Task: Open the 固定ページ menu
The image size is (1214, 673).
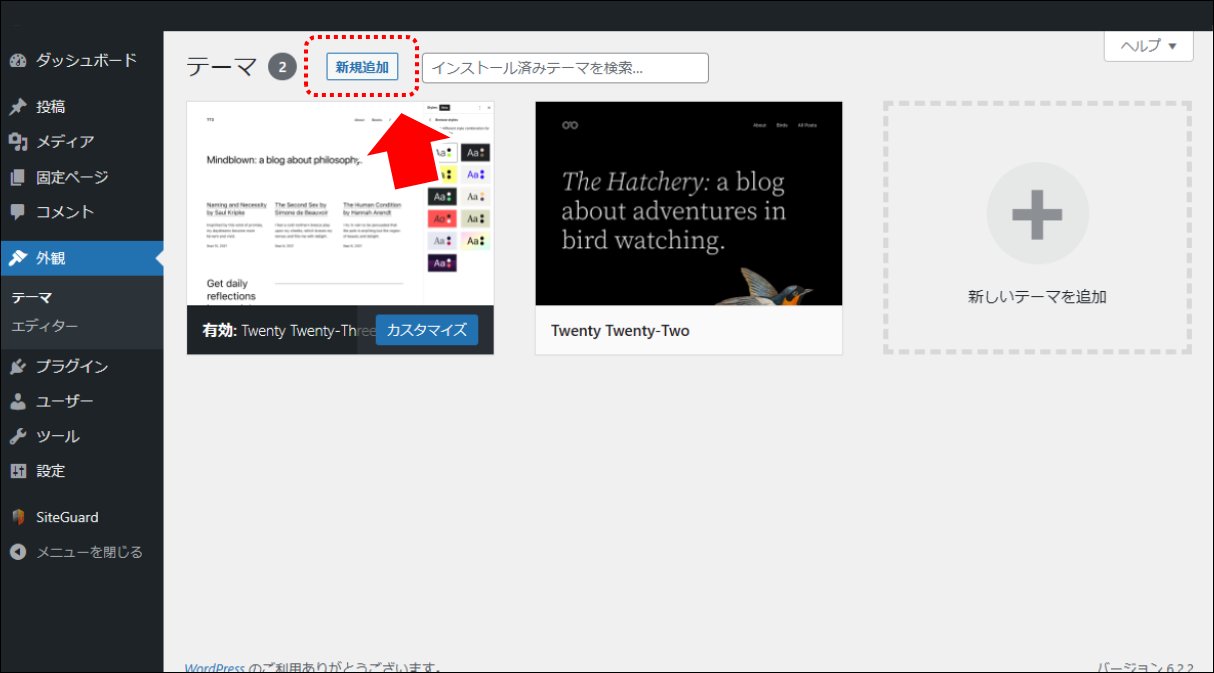Action: (x=82, y=177)
